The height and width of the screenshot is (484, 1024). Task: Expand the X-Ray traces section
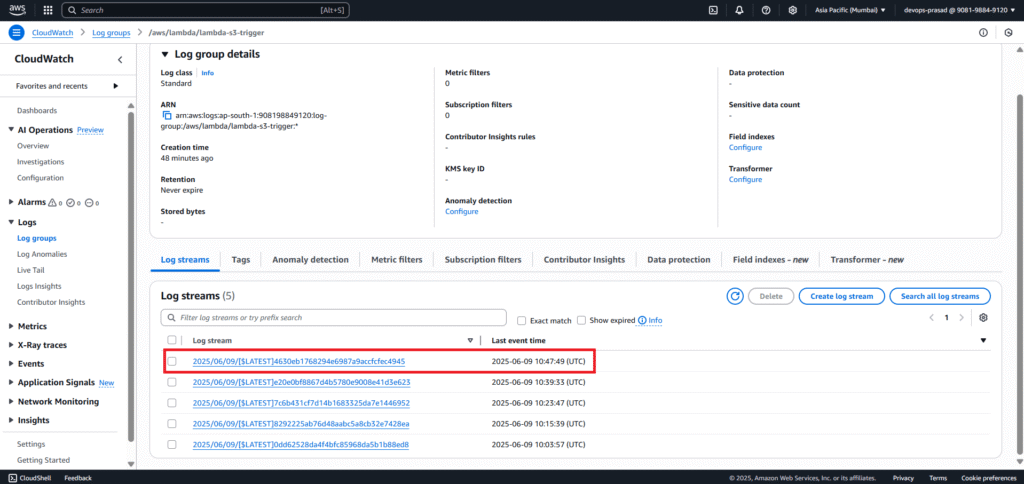(11, 345)
